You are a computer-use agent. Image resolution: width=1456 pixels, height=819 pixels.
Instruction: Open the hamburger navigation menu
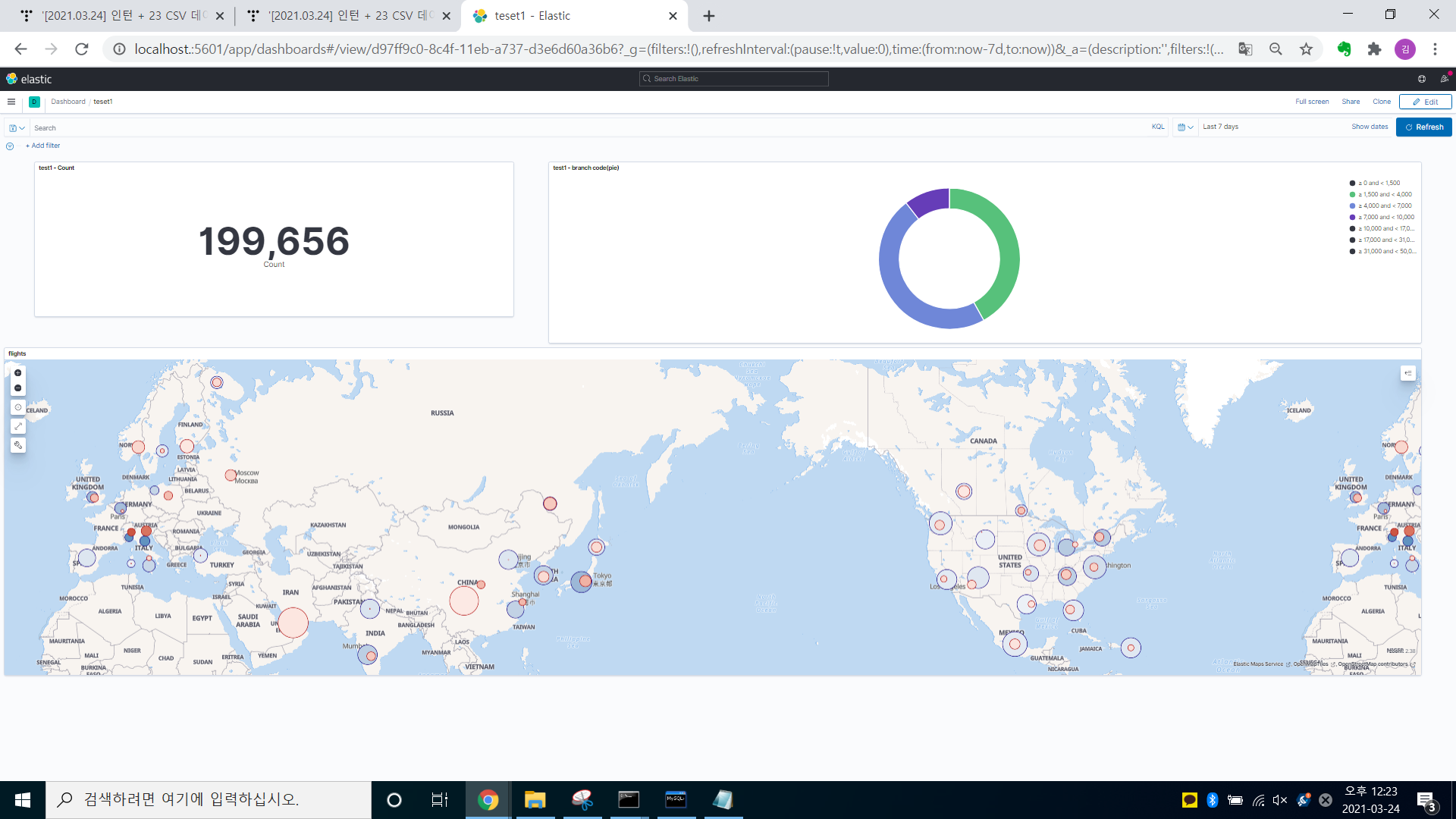(x=11, y=102)
